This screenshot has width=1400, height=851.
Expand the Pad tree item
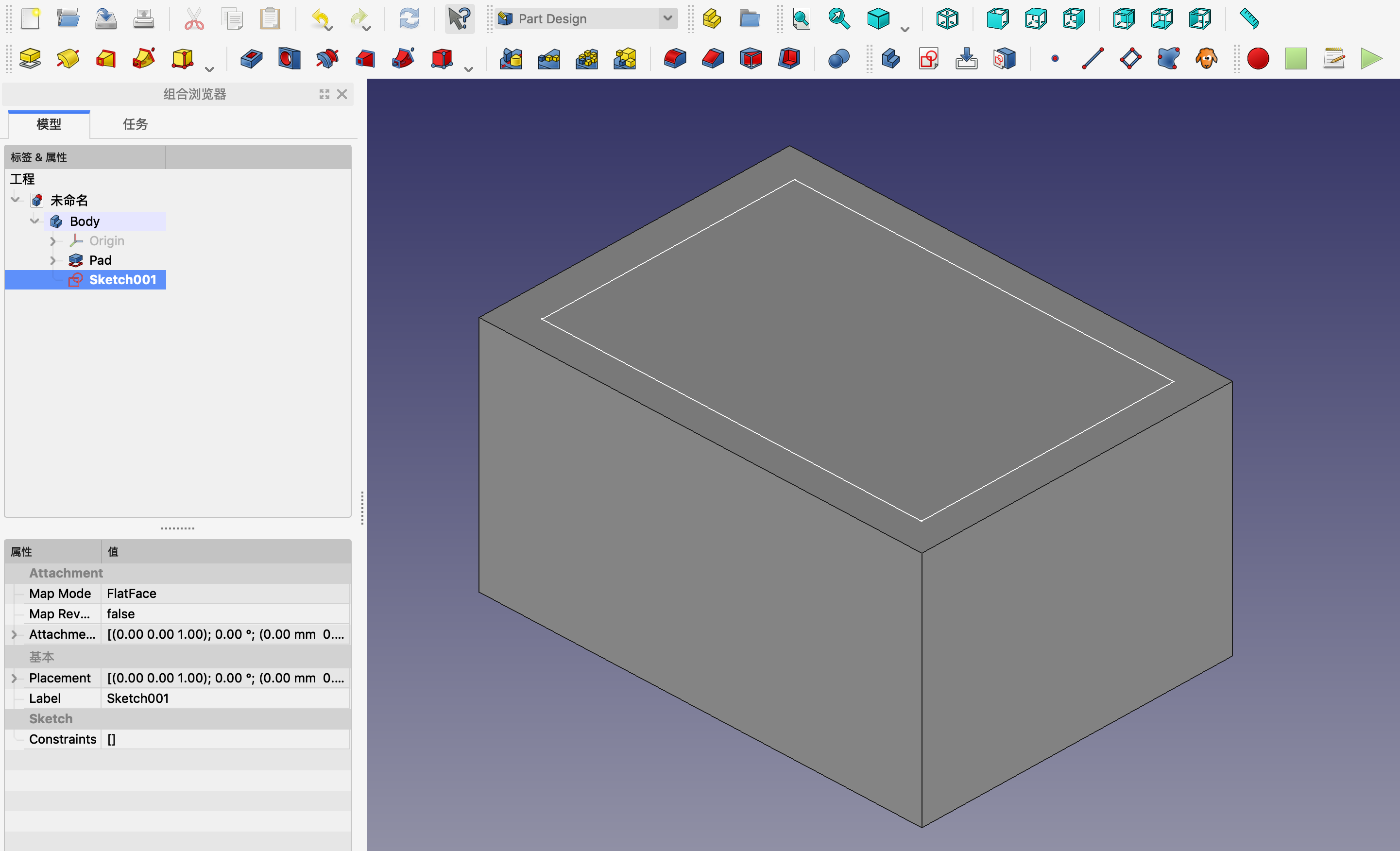(x=53, y=261)
